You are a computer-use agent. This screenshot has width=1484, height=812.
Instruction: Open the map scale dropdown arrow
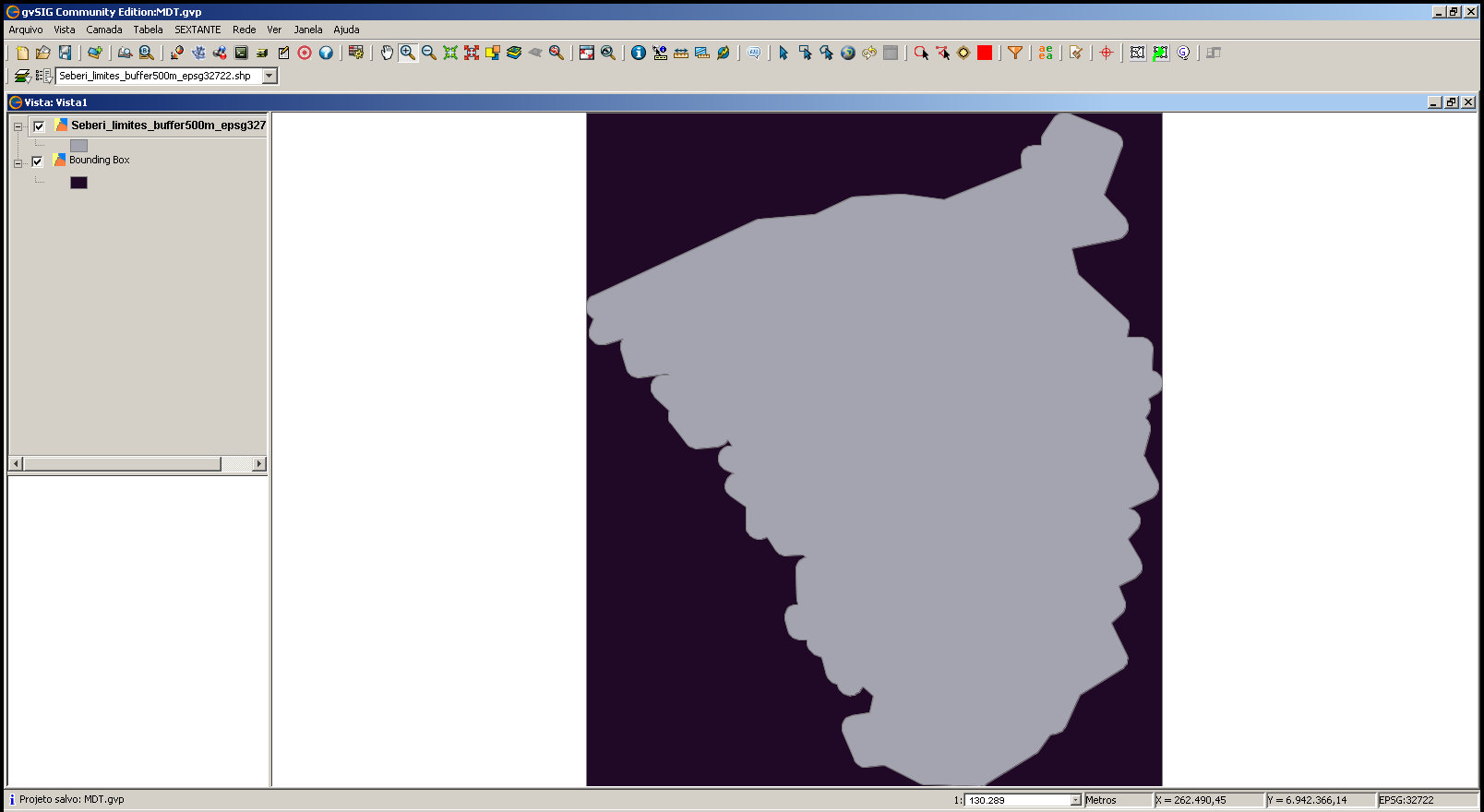(1075, 800)
